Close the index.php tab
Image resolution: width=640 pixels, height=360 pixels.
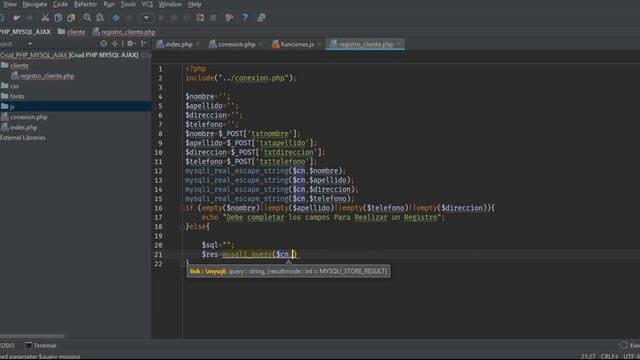point(198,44)
